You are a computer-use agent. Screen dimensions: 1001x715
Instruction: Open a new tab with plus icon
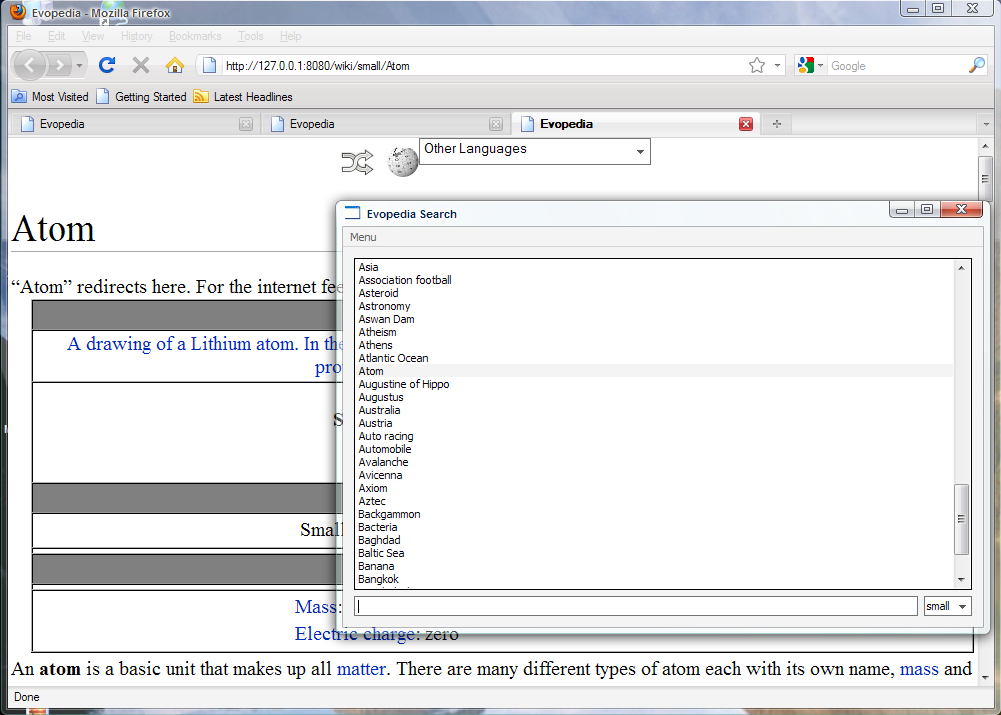[776, 124]
